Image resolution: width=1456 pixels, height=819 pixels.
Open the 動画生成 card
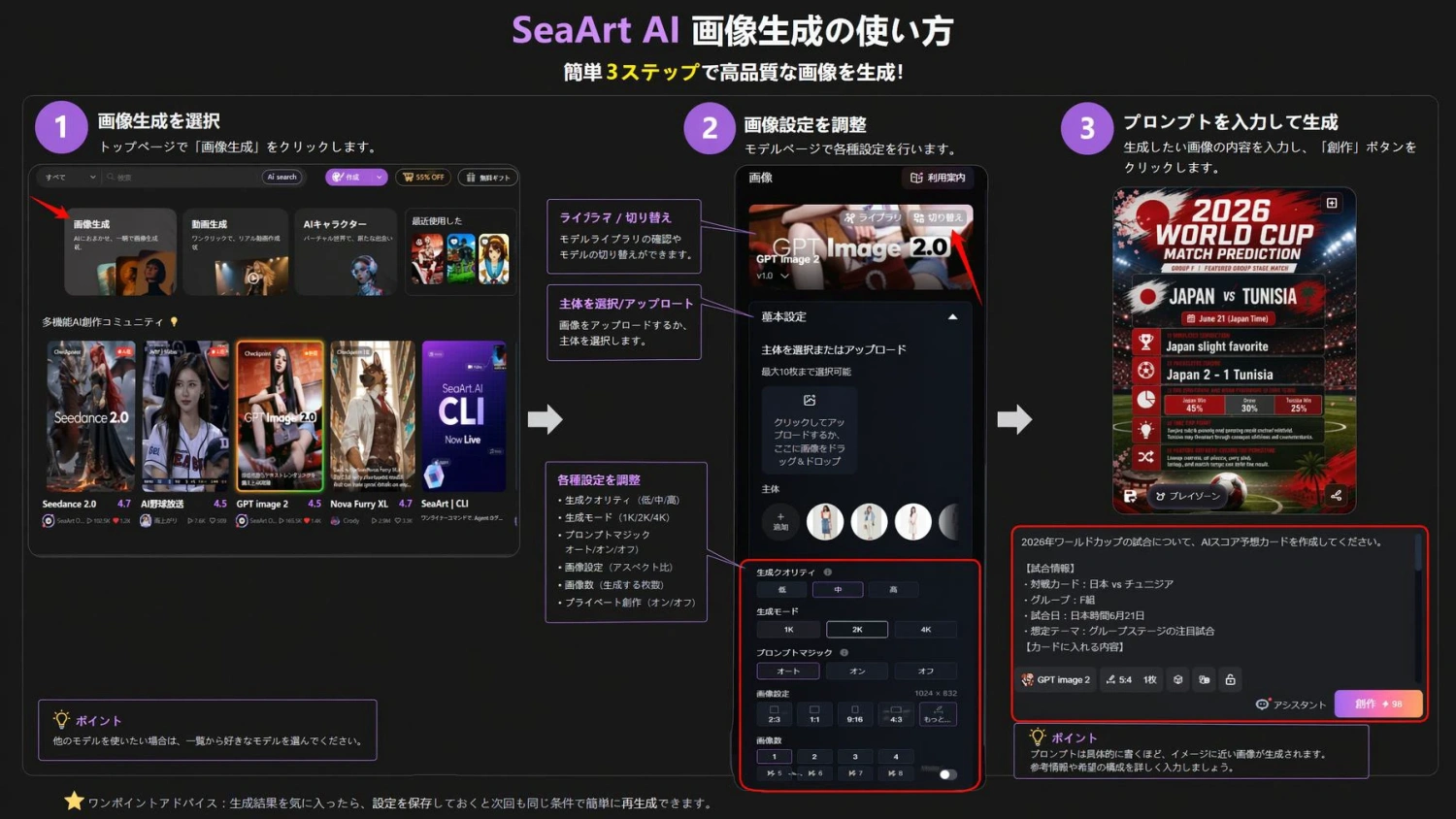pos(236,251)
